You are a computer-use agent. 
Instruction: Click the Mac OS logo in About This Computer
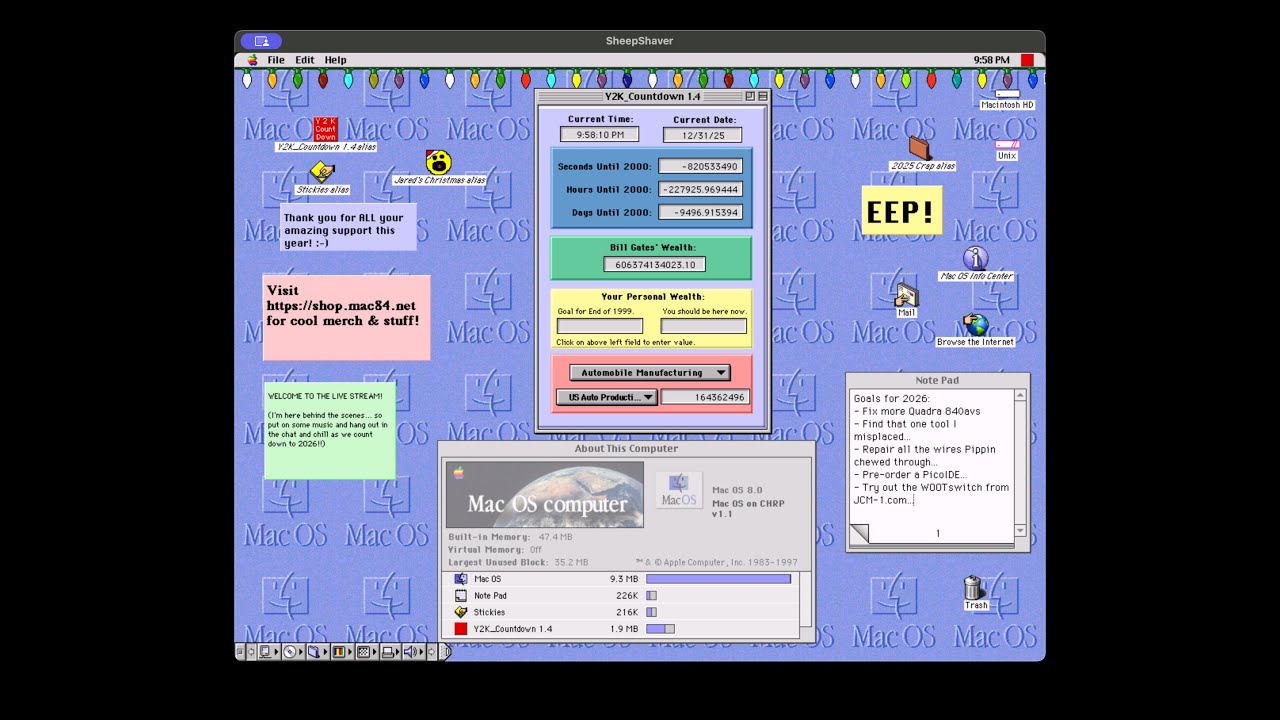click(x=679, y=490)
